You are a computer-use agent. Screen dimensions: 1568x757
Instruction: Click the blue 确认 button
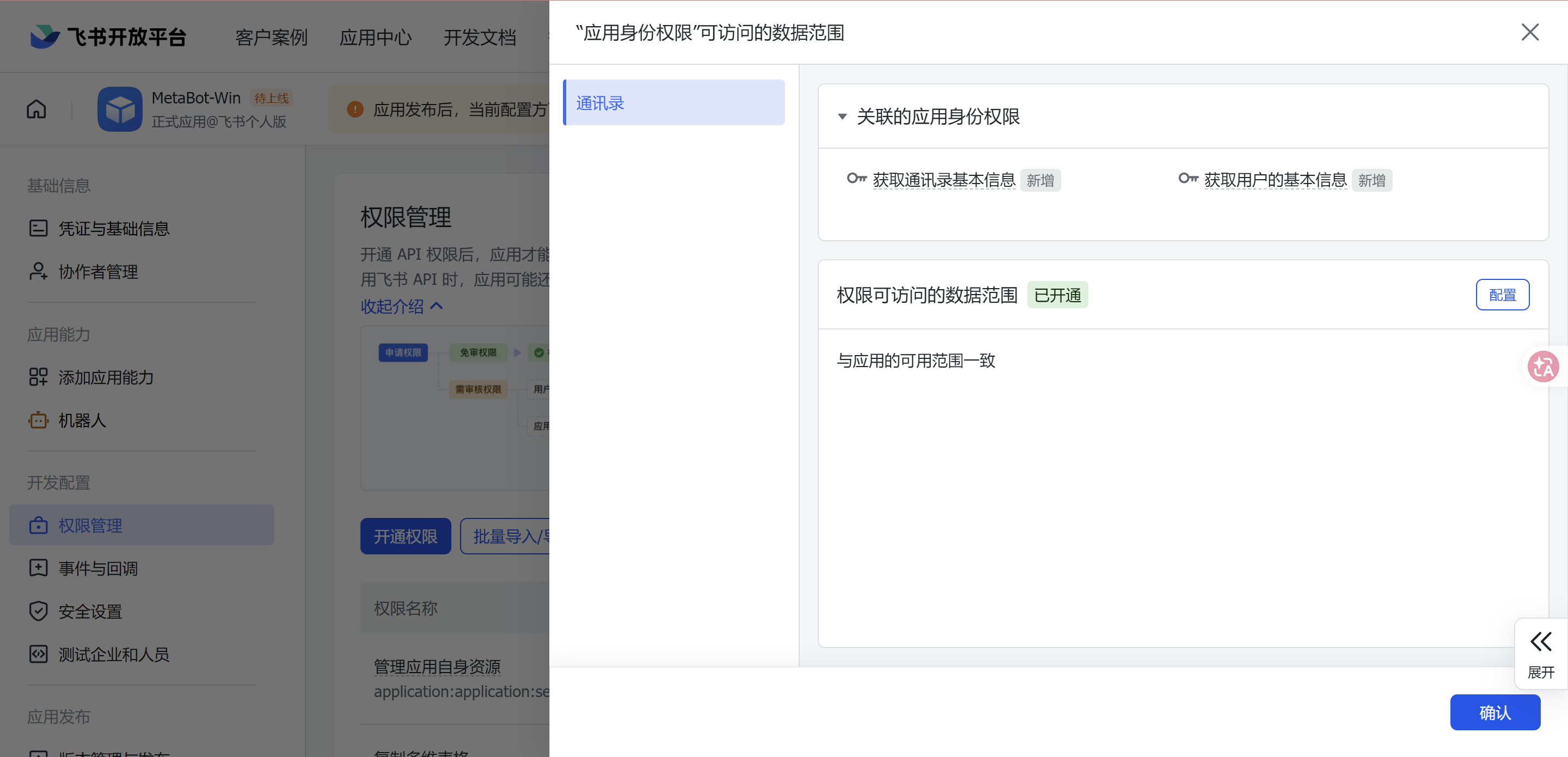[1494, 712]
